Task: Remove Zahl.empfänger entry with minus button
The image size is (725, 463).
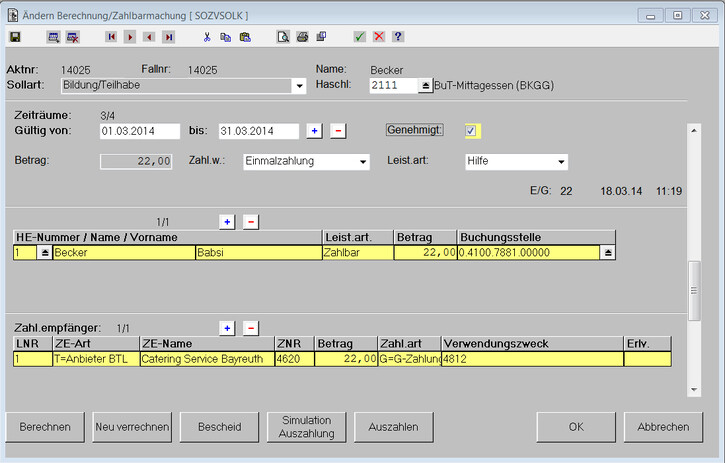Action: click(x=250, y=327)
